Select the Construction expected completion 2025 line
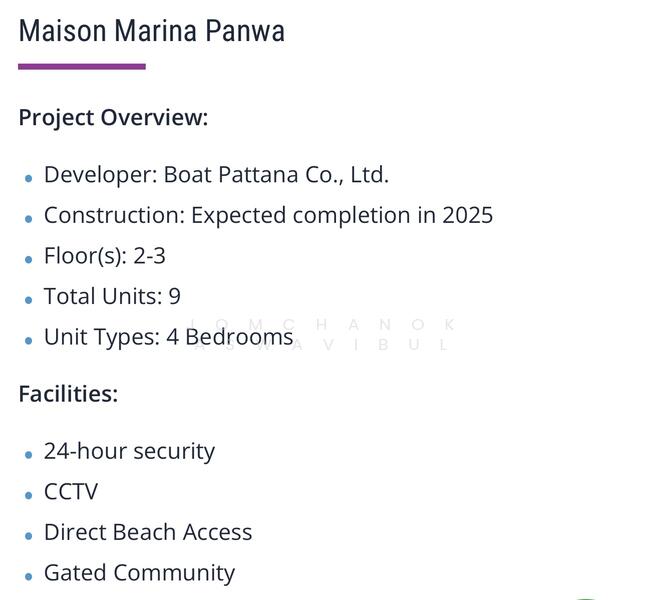The width and height of the screenshot is (661, 600). tap(268, 216)
